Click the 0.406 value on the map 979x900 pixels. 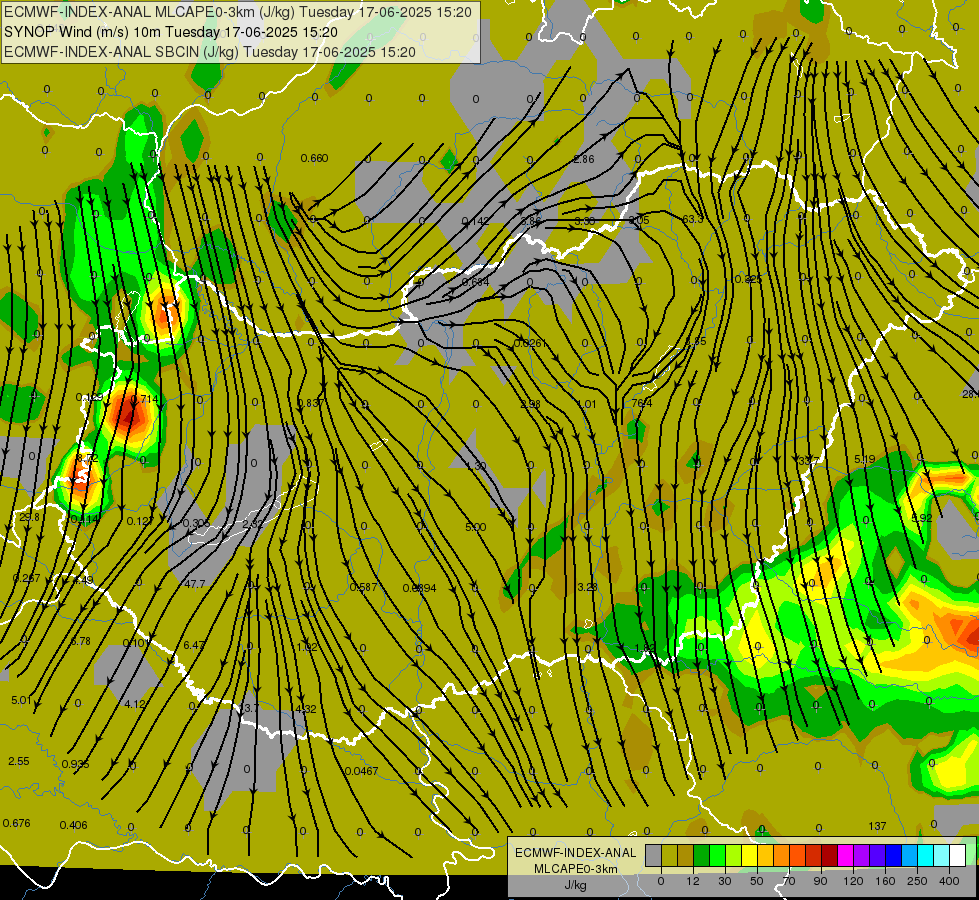tap(73, 825)
